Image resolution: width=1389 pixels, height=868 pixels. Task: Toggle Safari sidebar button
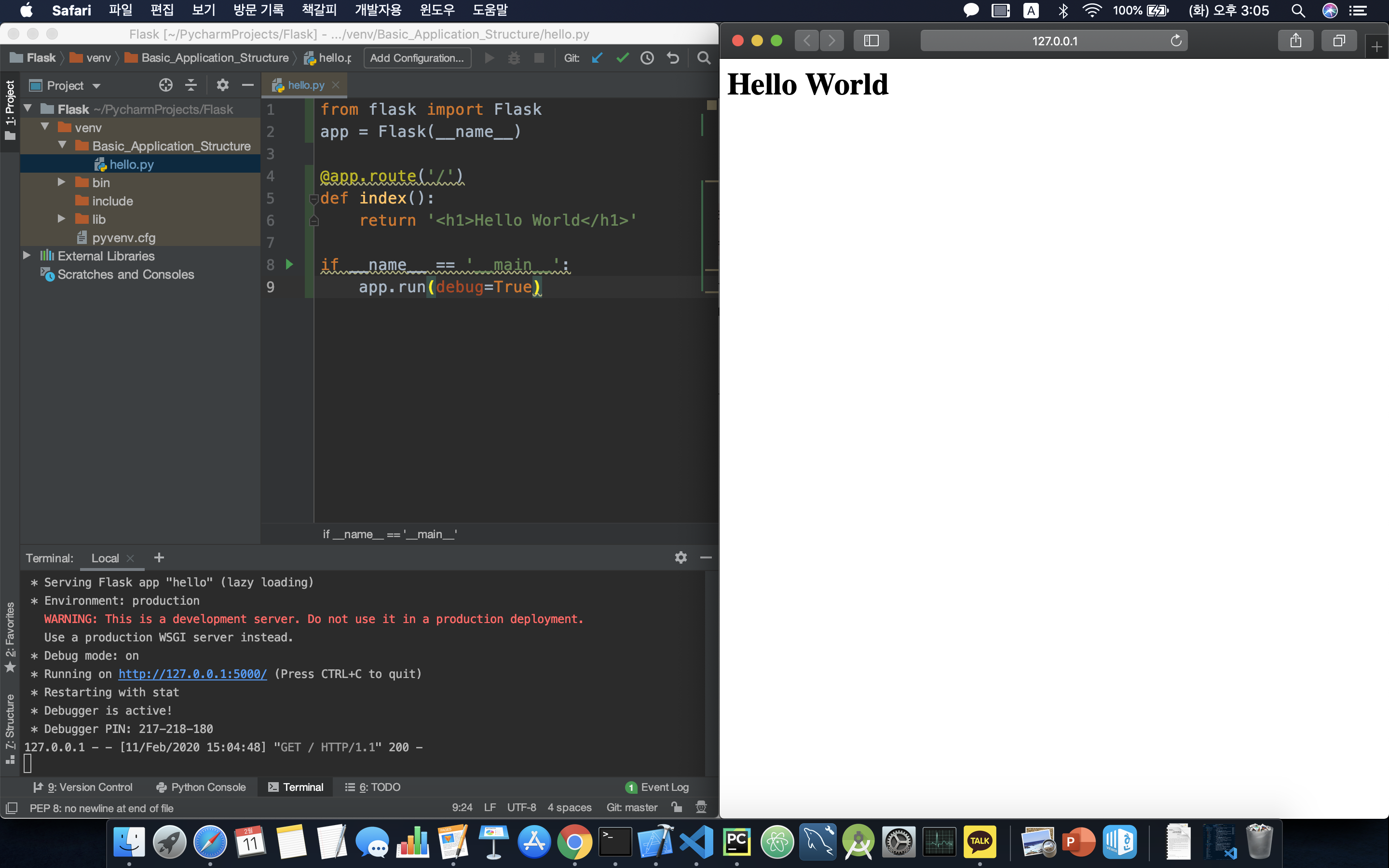pyautogui.click(x=871, y=41)
